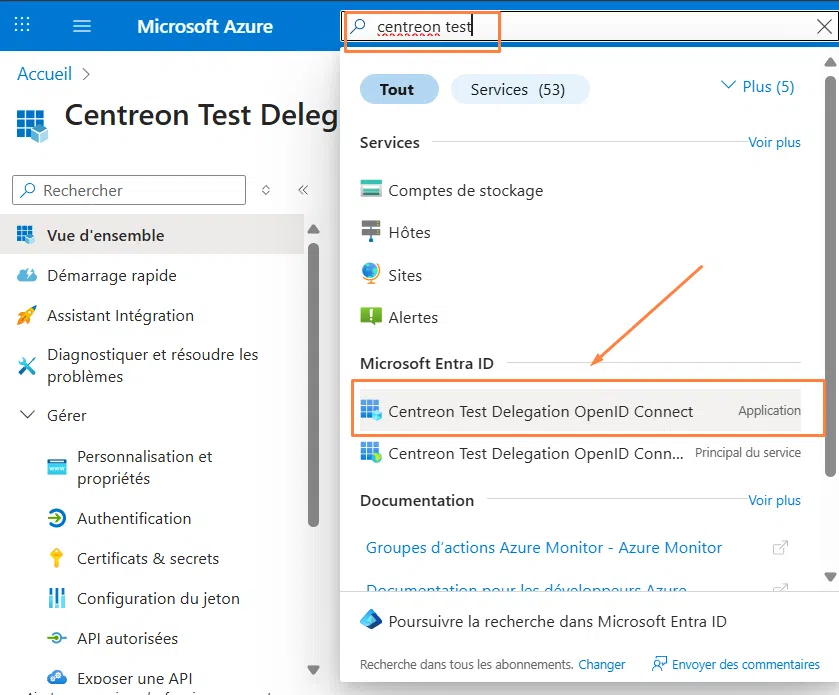
Task: Open the Azure portal app launcher grid
Action: [x=22, y=25]
